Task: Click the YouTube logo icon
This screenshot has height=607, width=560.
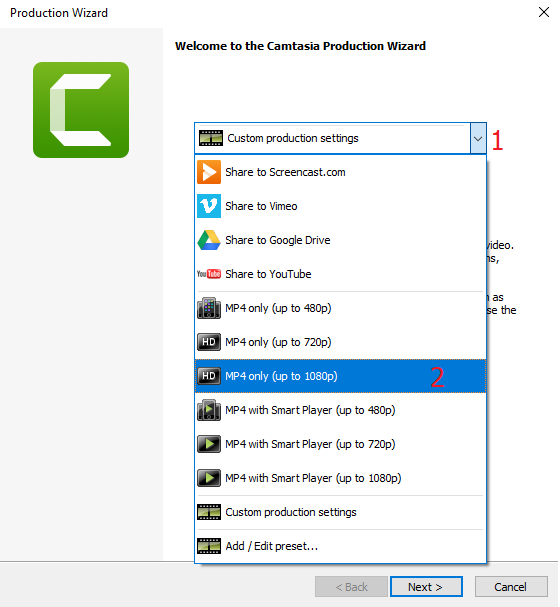Action: pos(209,274)
